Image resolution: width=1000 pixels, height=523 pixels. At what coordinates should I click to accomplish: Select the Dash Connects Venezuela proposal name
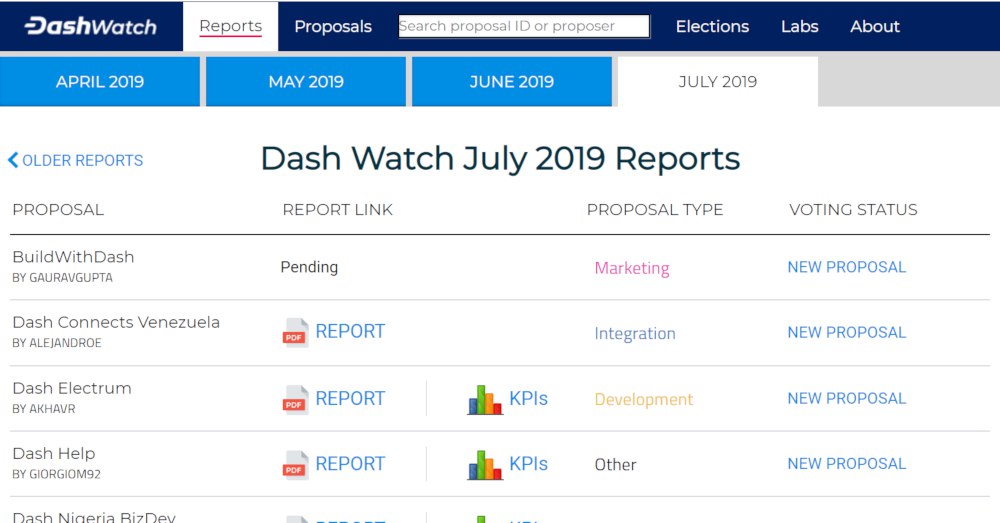point(116,322)
